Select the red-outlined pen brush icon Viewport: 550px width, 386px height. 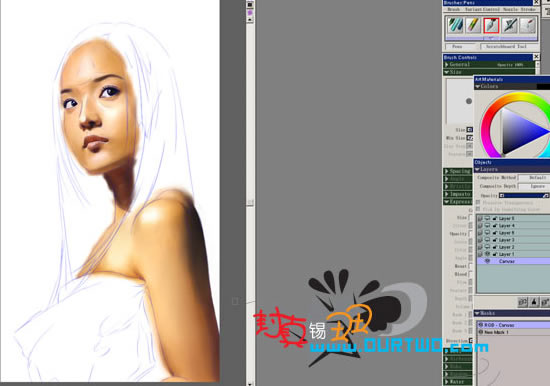[491, 25]
